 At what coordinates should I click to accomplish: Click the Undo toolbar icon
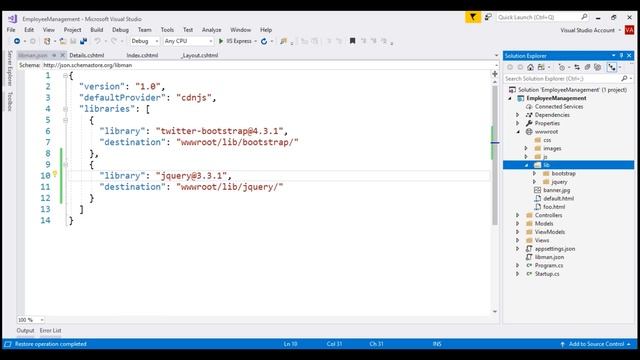97,41
